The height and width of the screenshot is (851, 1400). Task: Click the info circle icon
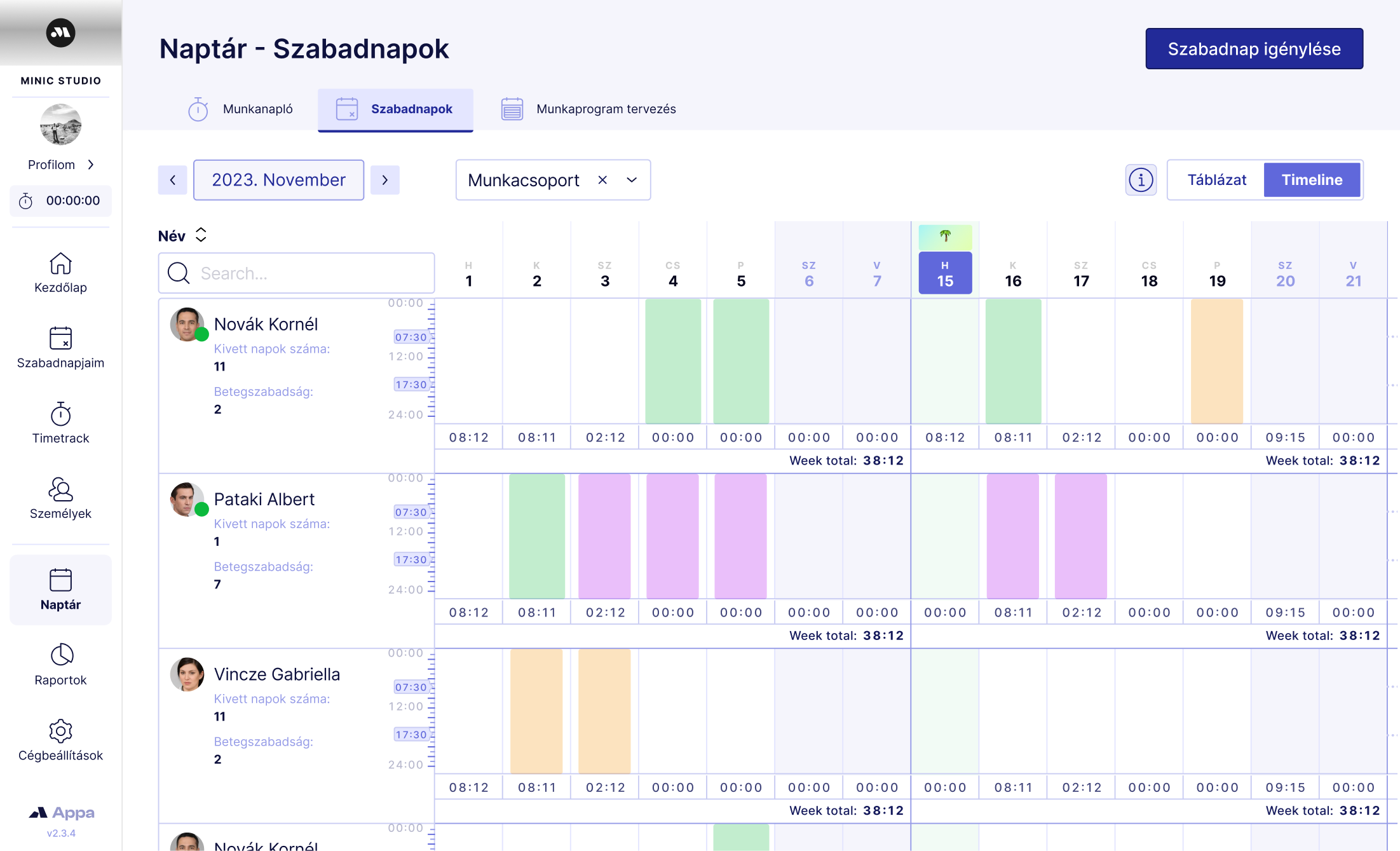(1140, 180)
